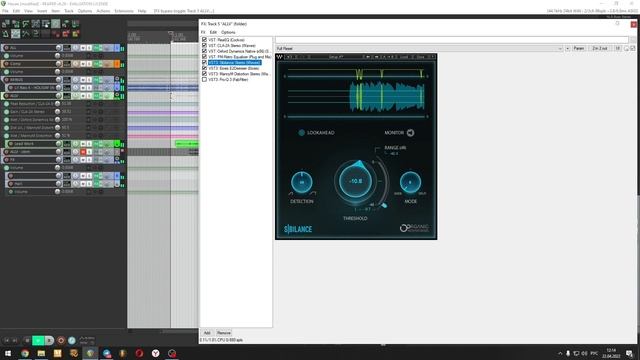This screenshot has width=640, height=360.
Task: Toggle the PM-Retro Equaliser effect checkbox
Action: pyautogui.click(x=204, y=57)
